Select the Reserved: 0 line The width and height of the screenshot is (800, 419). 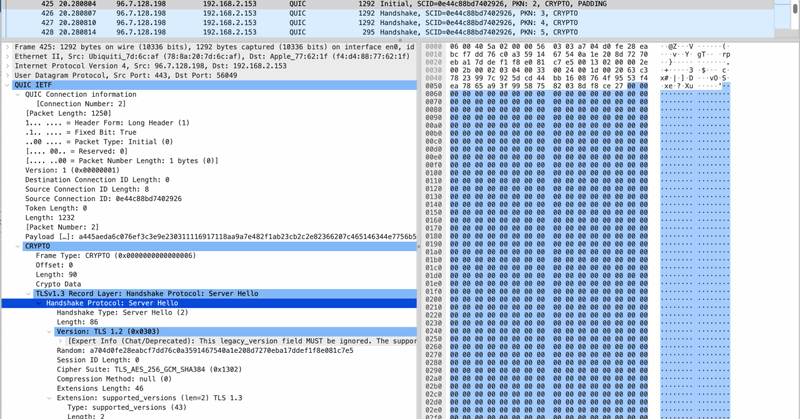tap(77, 151)
